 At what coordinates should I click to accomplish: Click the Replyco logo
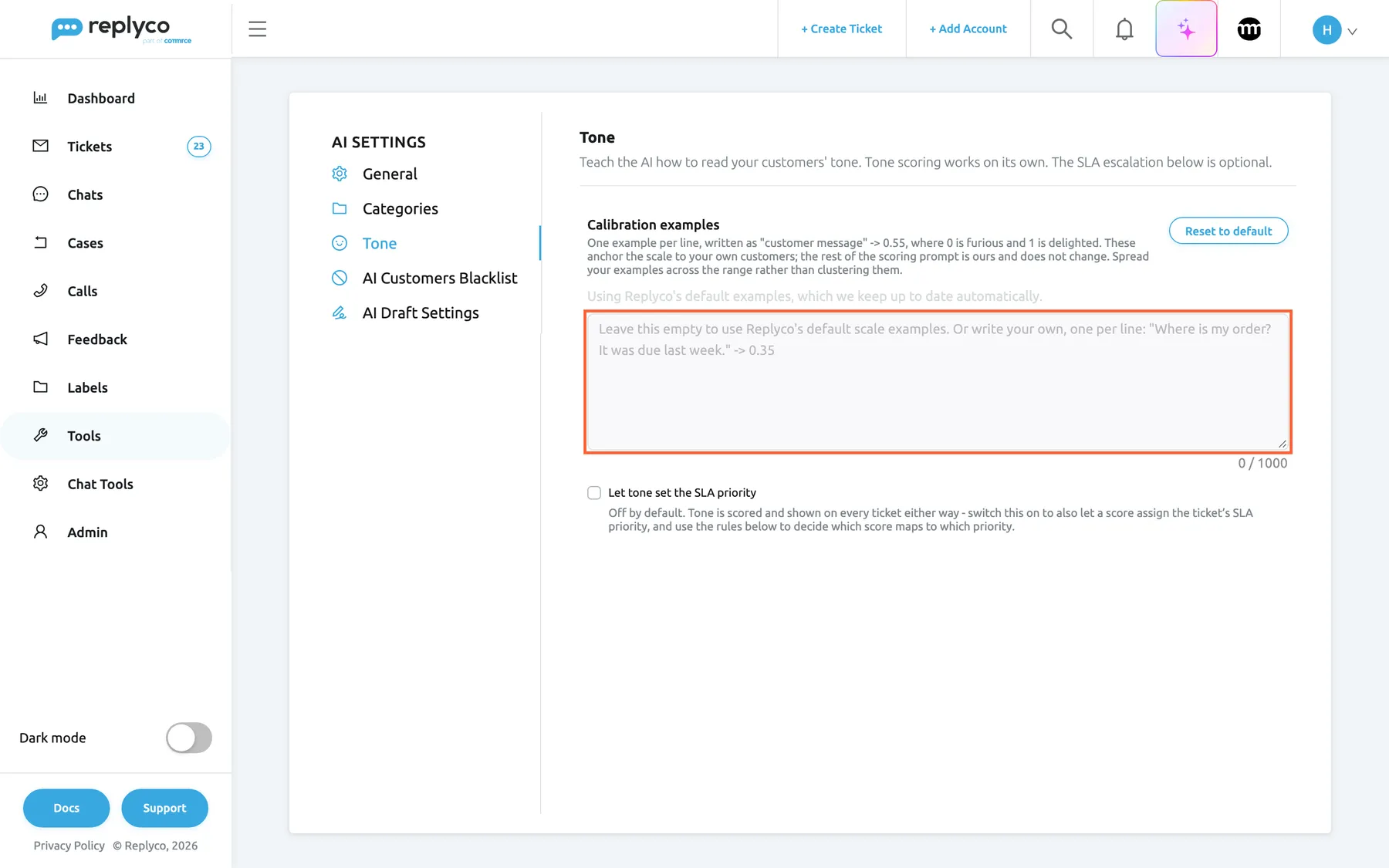[121, 29]
